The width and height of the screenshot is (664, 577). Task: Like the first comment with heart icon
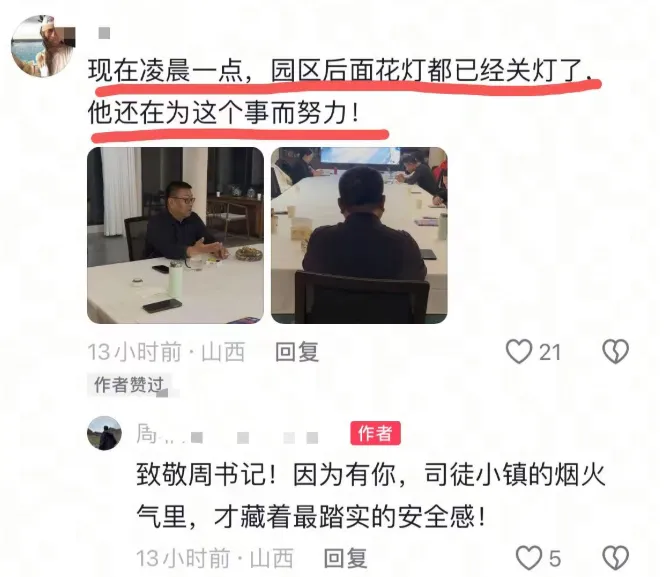pos(519,351)
